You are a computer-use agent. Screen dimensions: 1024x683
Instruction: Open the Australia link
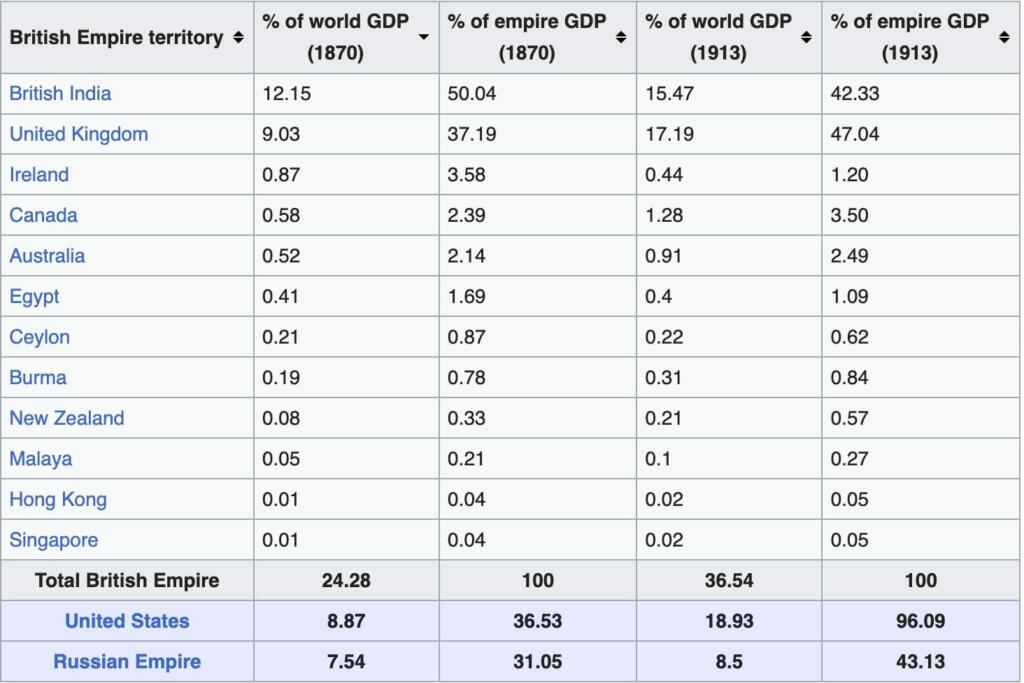point(47,256)
